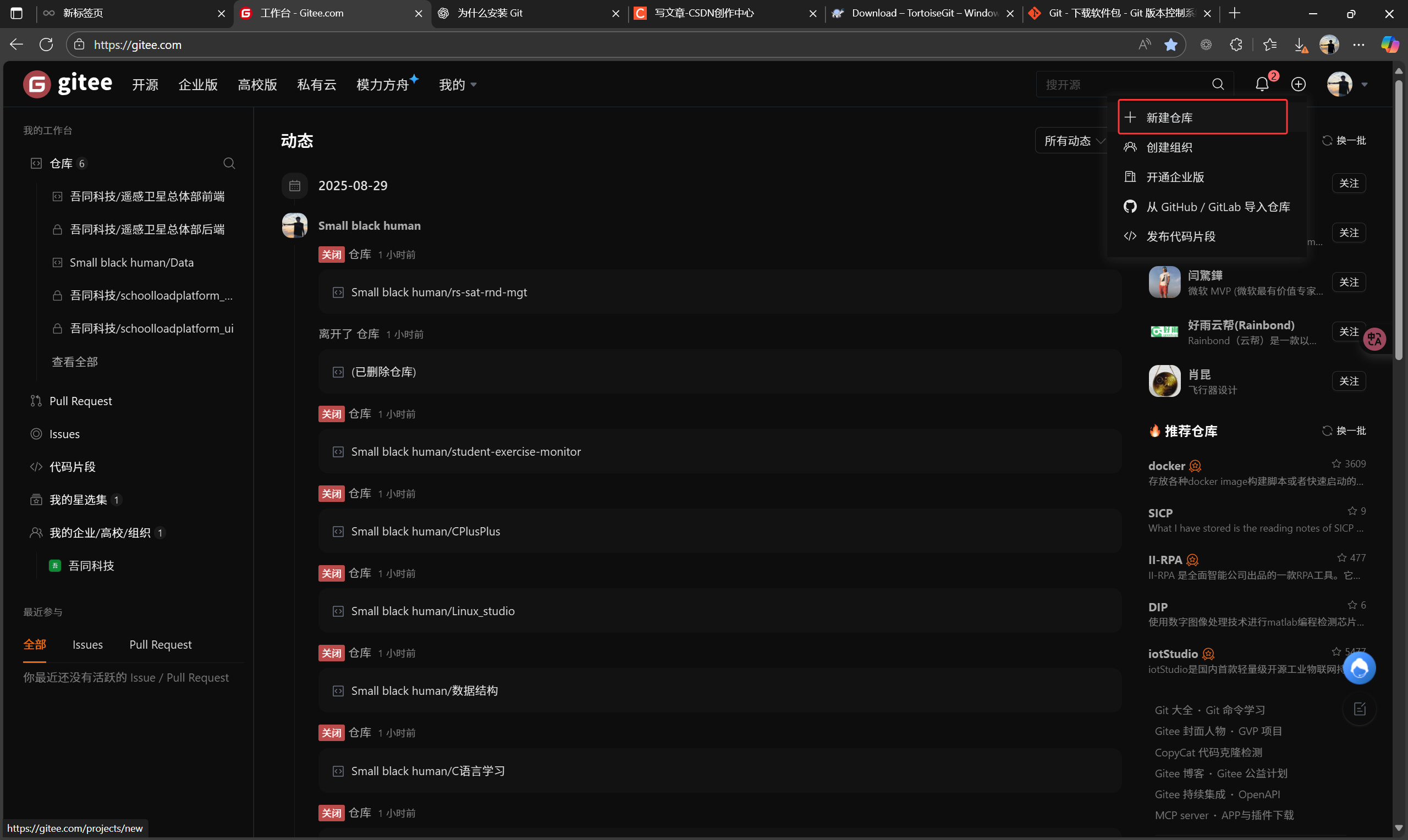The width and height of the screenshot is (1408, 840).
Task: Click 闫驚鏵 user avatar thumbnail
Action: click(1164, 282)
